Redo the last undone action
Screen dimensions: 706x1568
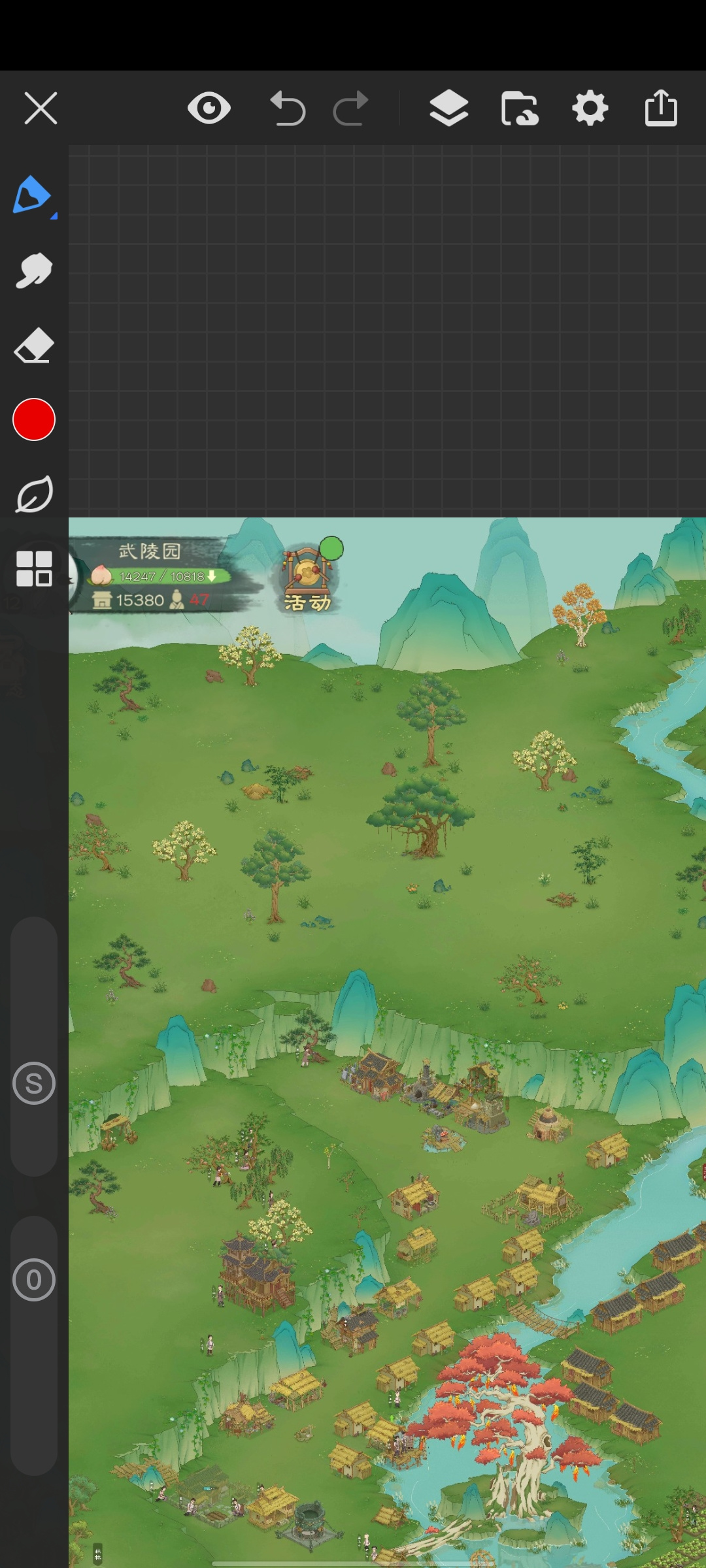point(351,108)
